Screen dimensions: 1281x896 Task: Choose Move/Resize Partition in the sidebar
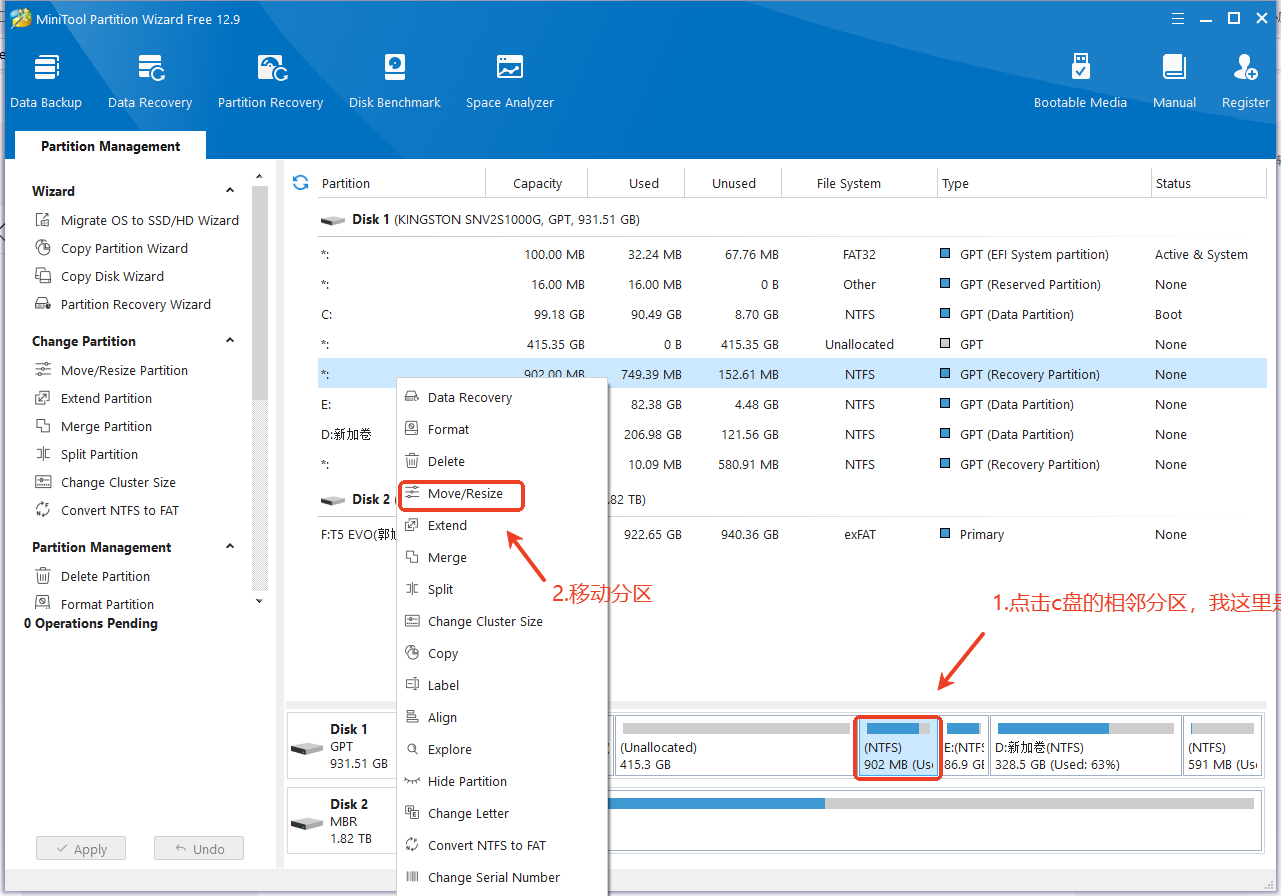click(112, 370)
